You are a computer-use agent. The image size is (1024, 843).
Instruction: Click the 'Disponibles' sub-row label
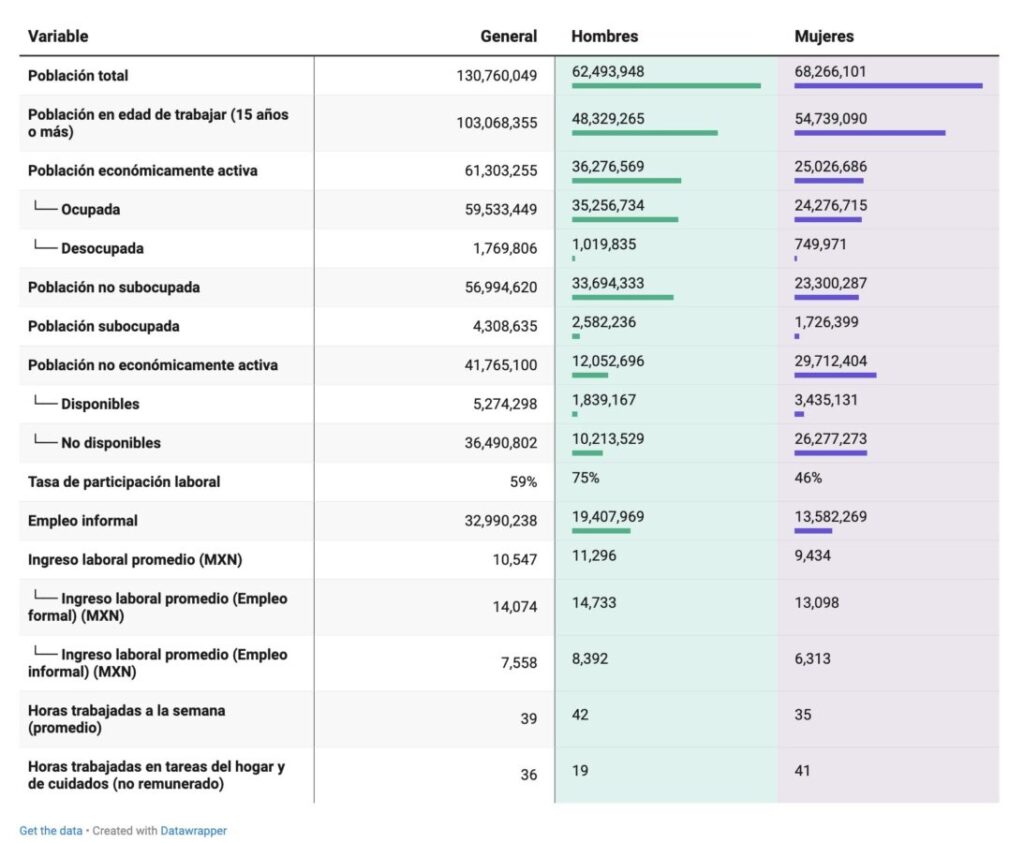[x=100, y=405]
